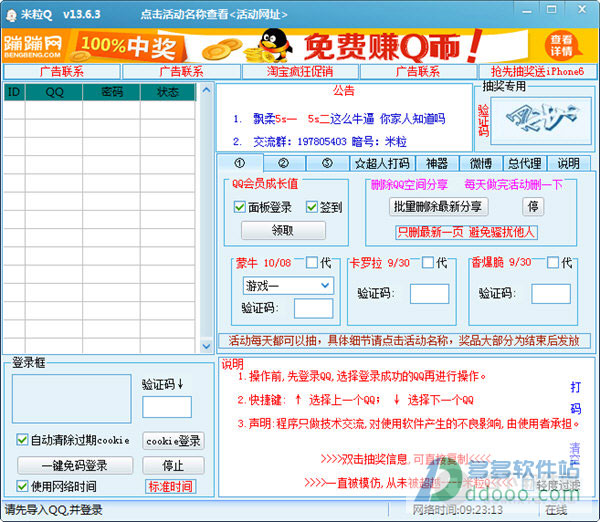Switch to tab ②
Viewport: 600px width, 522px height.
[284, 164]
